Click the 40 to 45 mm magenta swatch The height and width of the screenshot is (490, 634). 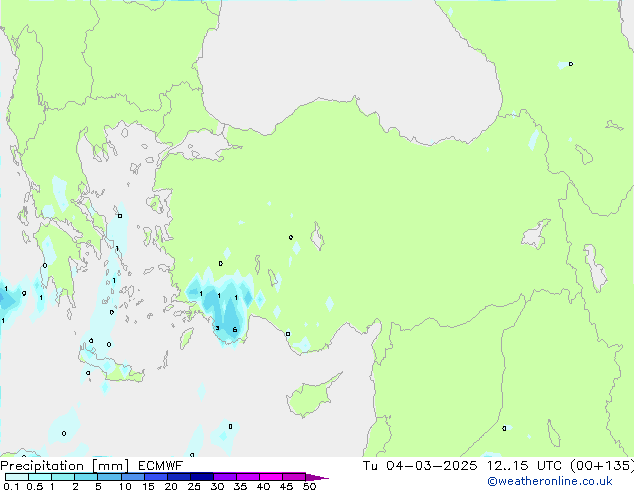(x=271, y=477)
